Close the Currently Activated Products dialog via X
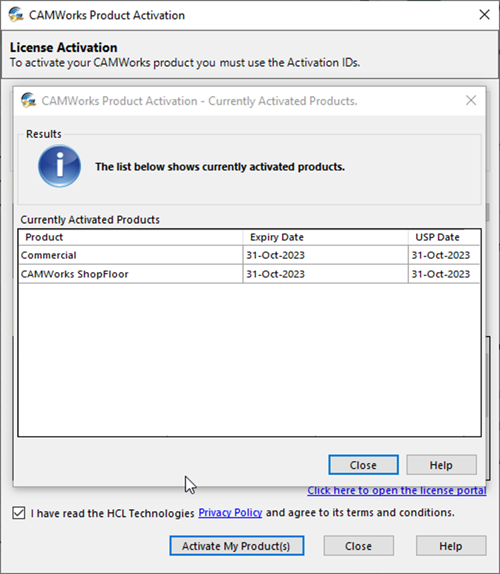500x574 pixels. 471,100
